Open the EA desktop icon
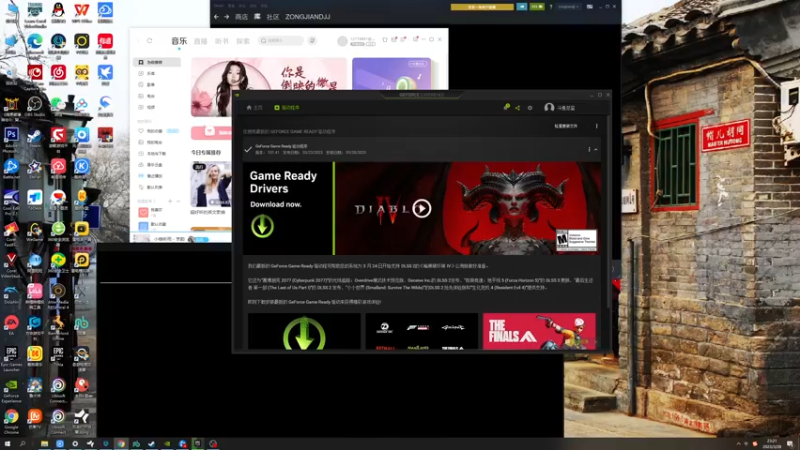This screenshot has height=450, width=800. [11, 324]
